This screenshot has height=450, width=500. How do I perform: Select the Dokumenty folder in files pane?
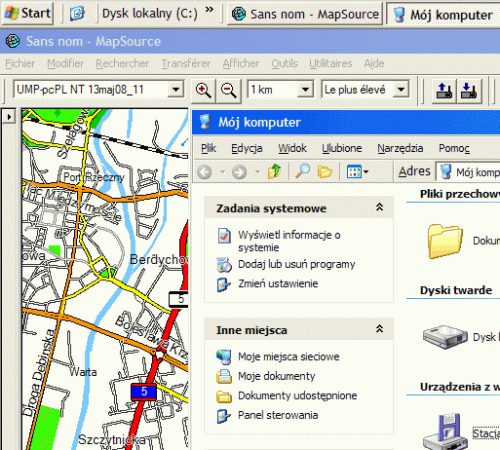tap(445, 241)
